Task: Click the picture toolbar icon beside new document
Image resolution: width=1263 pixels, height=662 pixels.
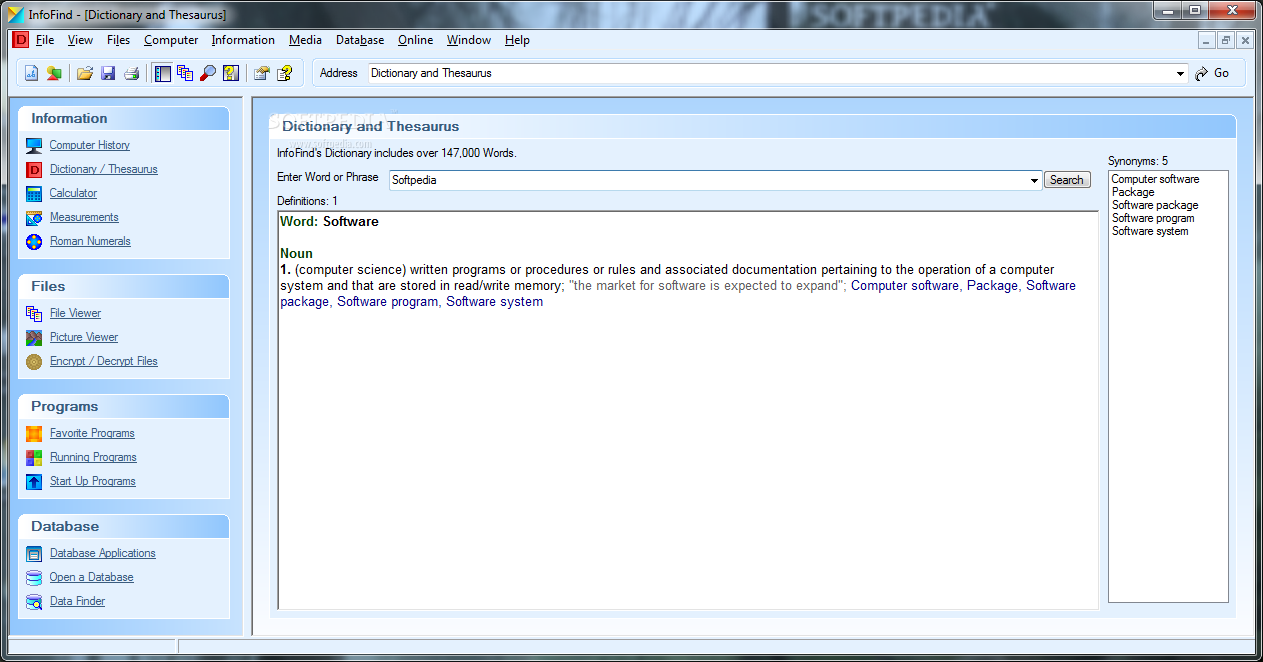Action: click(54, 73)
